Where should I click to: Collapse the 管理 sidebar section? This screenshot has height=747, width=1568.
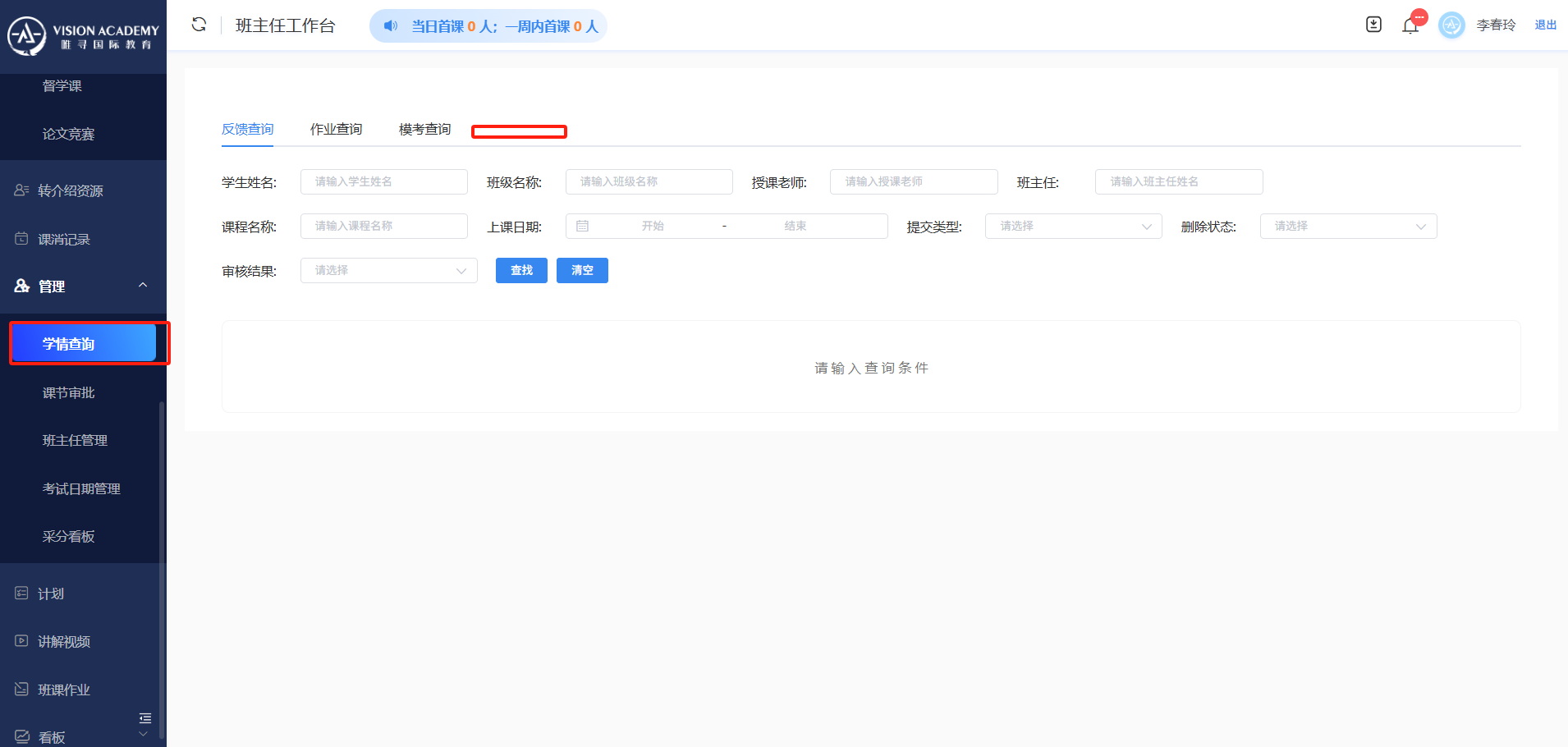click(x=143, y=286)
